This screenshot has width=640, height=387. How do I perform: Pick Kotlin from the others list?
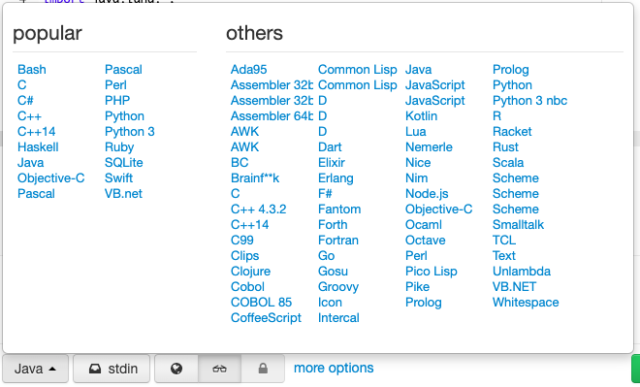tap(421, 116)
